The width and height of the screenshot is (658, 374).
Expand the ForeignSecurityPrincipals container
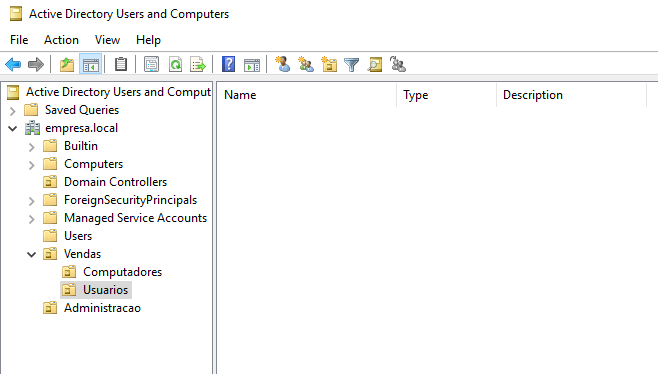click(31, 201)
